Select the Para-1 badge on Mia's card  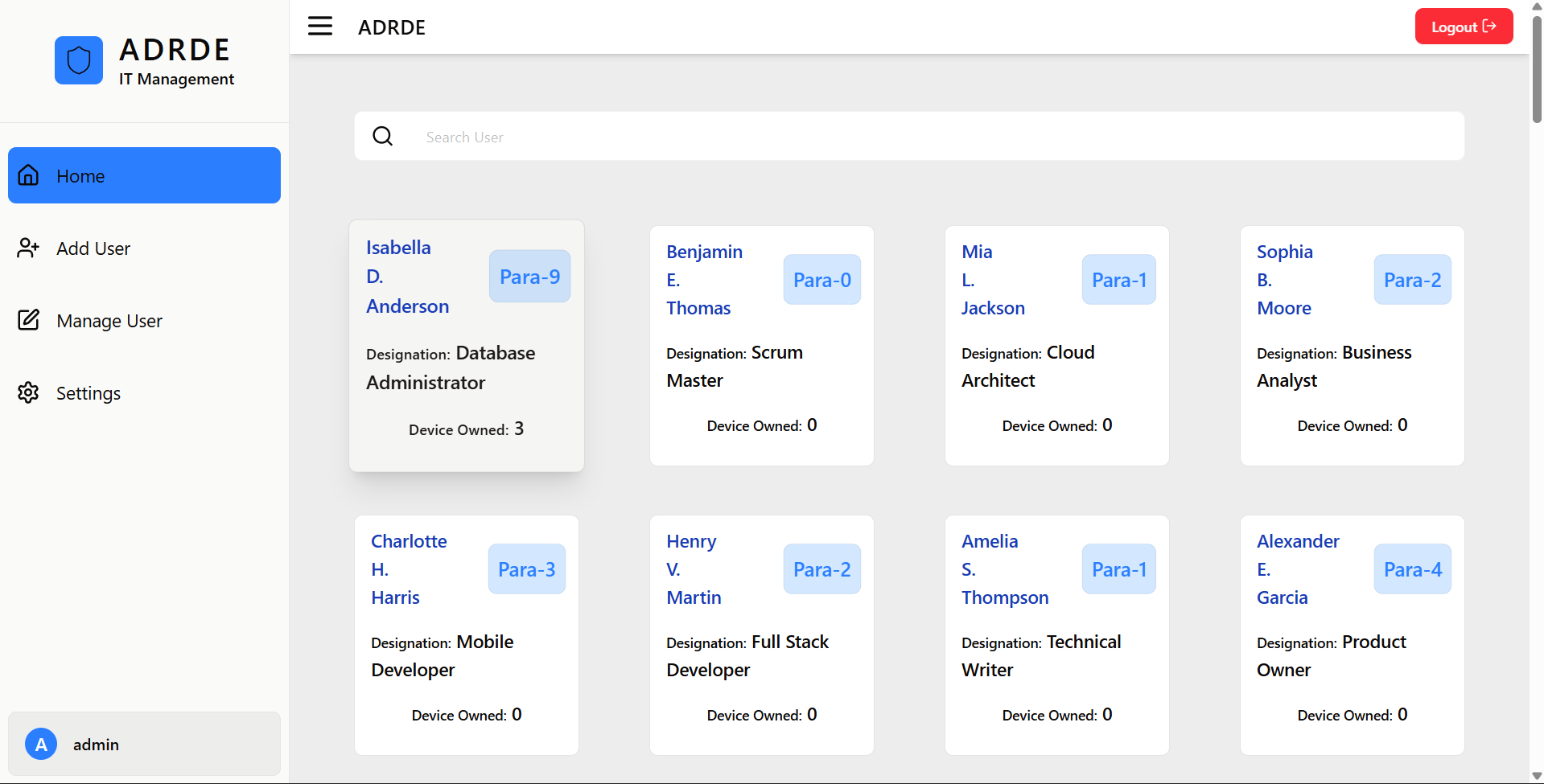coord(1118,280)
